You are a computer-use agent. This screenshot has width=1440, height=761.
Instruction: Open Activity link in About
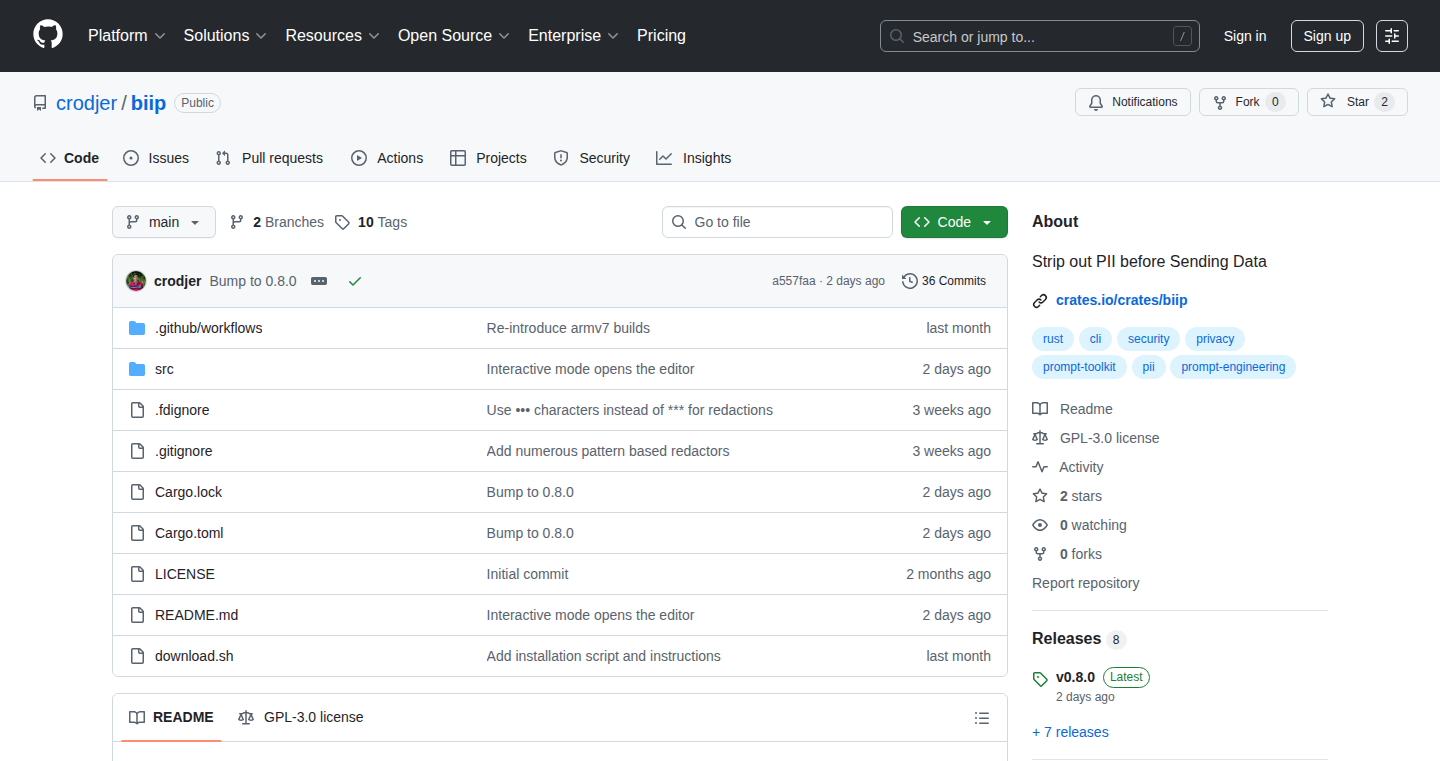click(1069, 467)
